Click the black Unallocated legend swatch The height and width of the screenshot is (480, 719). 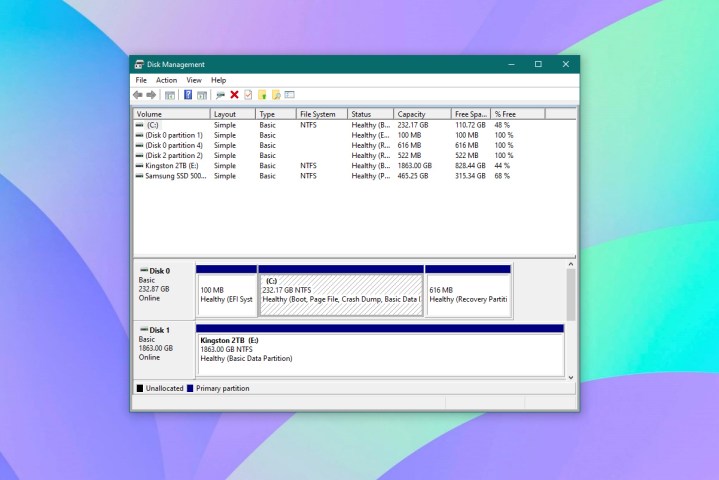[140, 388]
